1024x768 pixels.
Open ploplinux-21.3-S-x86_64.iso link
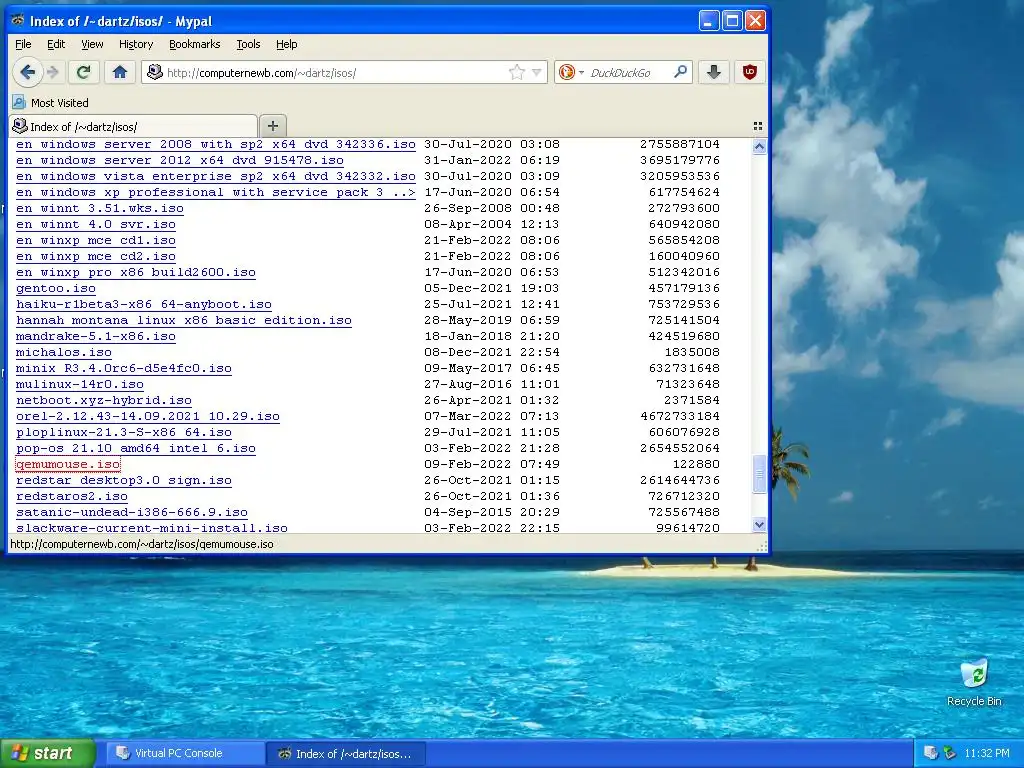click(x=123, y=432)
